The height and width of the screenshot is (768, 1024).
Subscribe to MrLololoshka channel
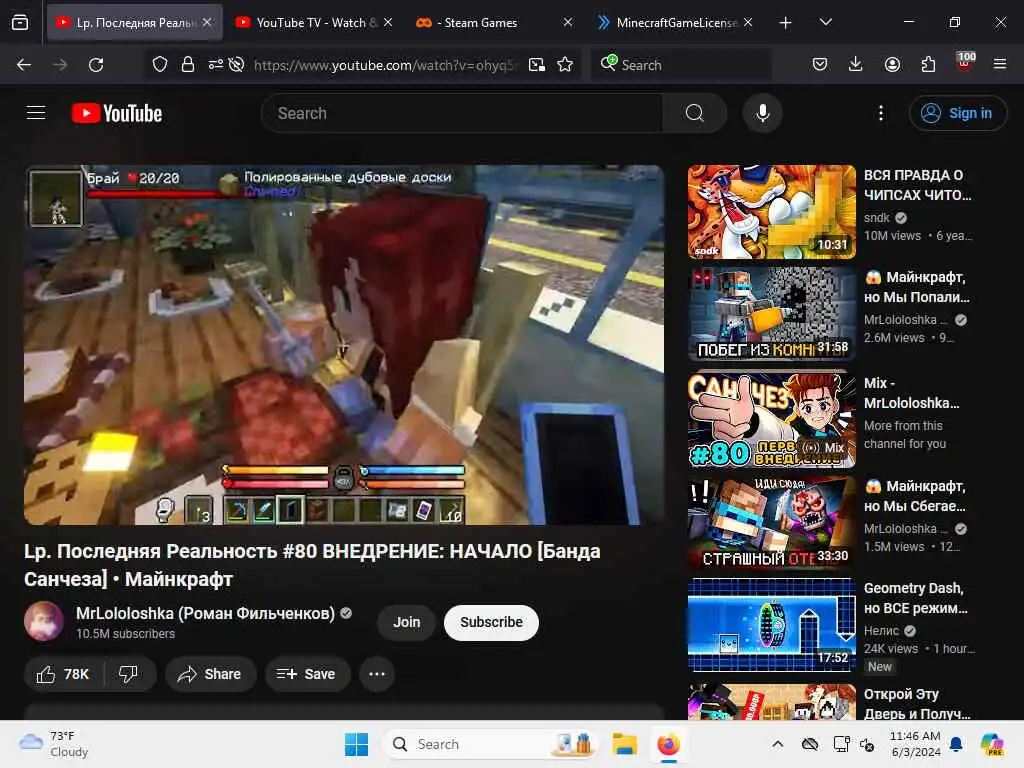pyautogui.click(x=491, y=622)
